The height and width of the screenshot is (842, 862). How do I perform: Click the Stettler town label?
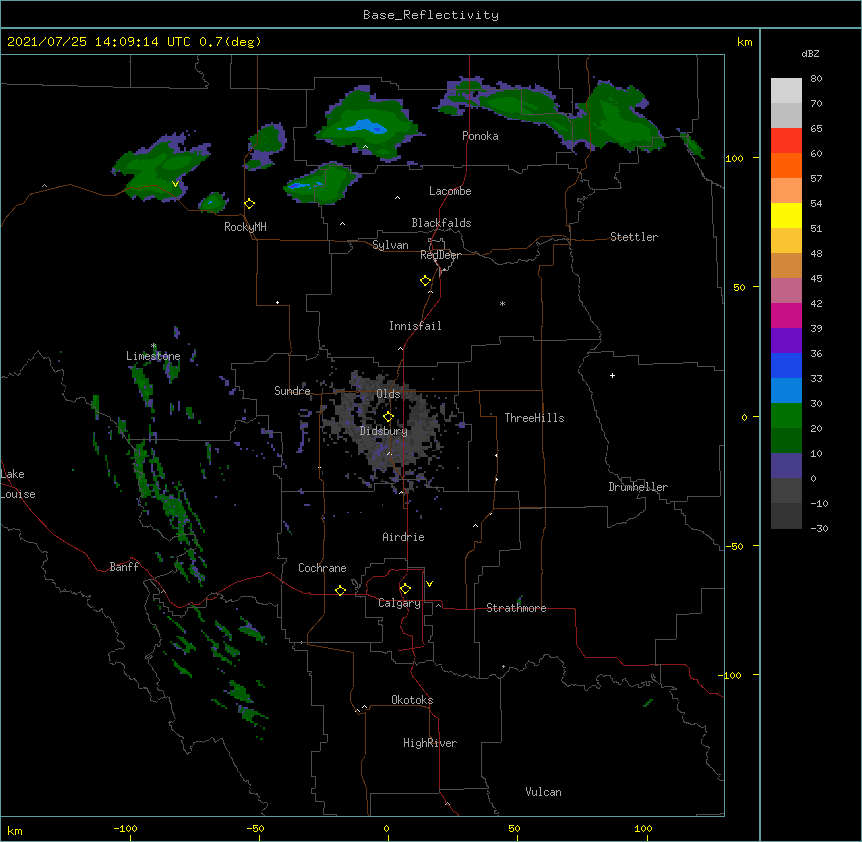(x=634, y=237)
